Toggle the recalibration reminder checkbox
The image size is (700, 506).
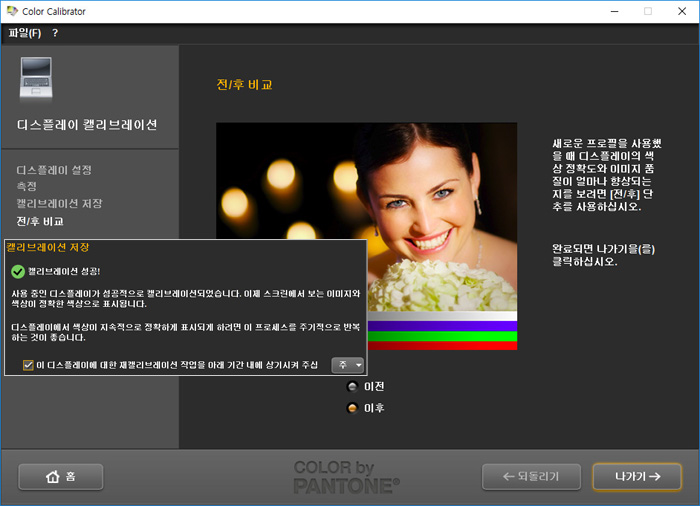click(x=28, y=365)
